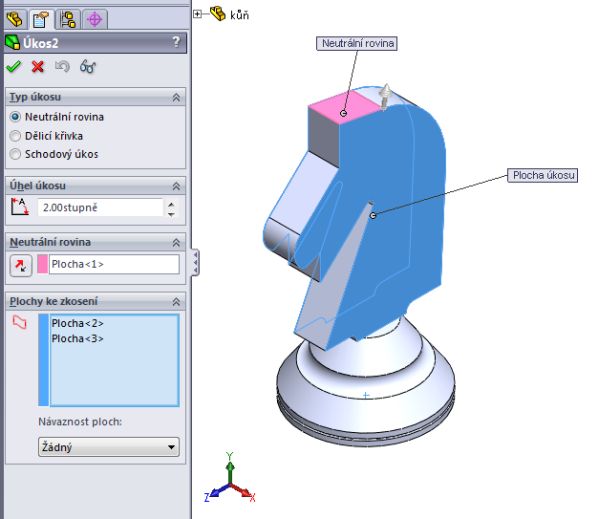600x519 pixels.
Task: Click the reverse direction button in Neutrální rovina
Action: tap(20, 265)
